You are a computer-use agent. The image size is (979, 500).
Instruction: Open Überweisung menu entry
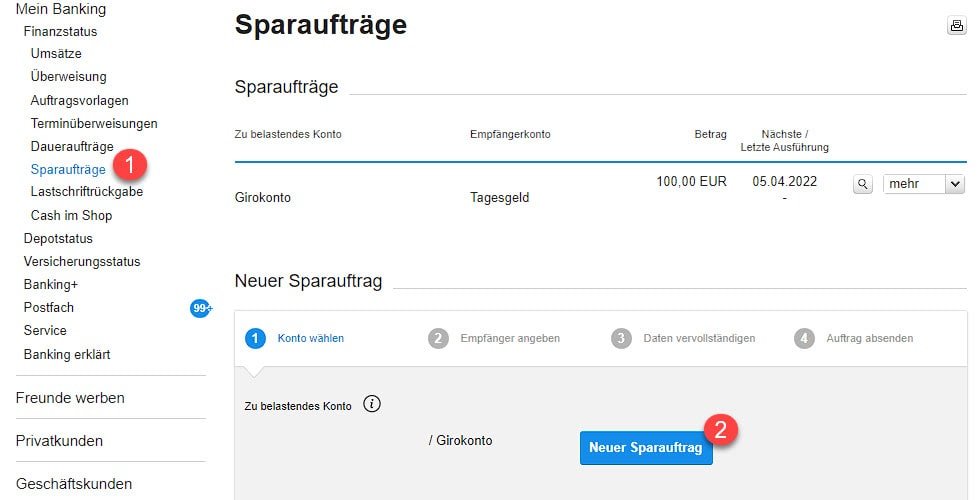[x=69, y=77]
